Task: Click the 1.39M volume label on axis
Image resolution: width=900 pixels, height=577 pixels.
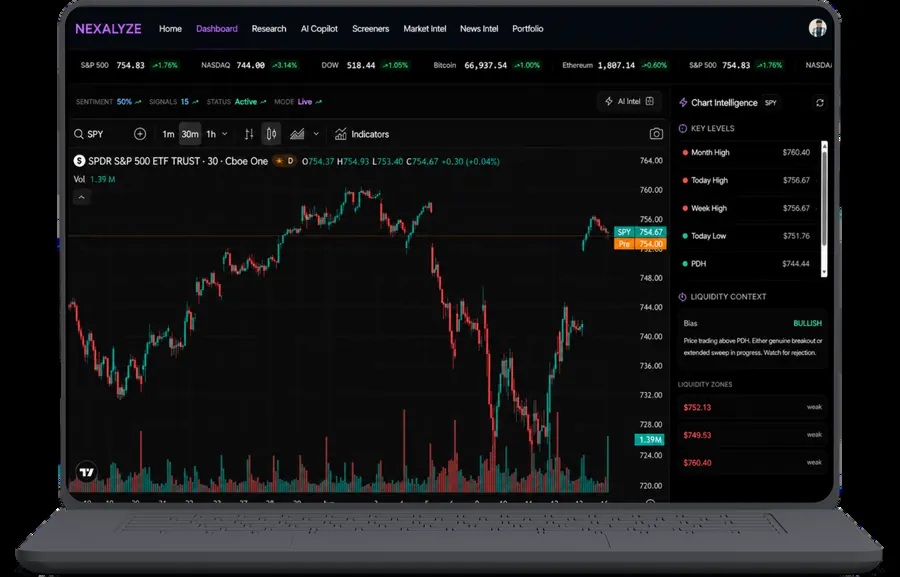Action: pyautogui.click(x=649, y=440)
